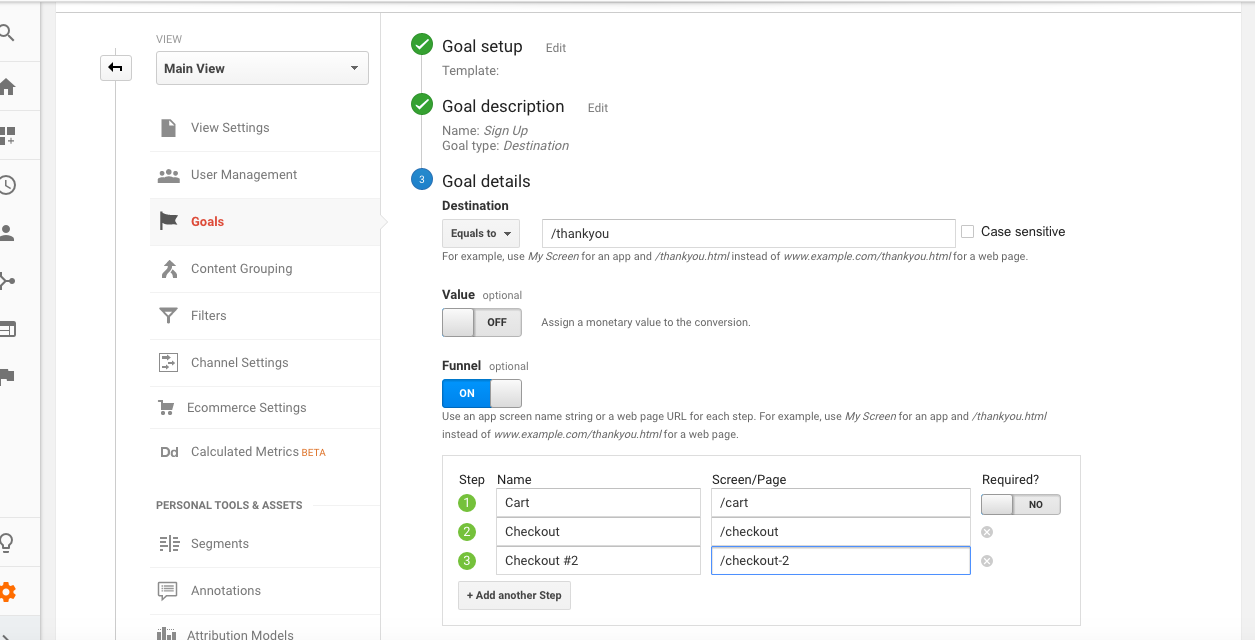This screenshot has width=1255, height=640.
Task: Click the Calculated Metrics Dd icon
Action: (168, 452)
